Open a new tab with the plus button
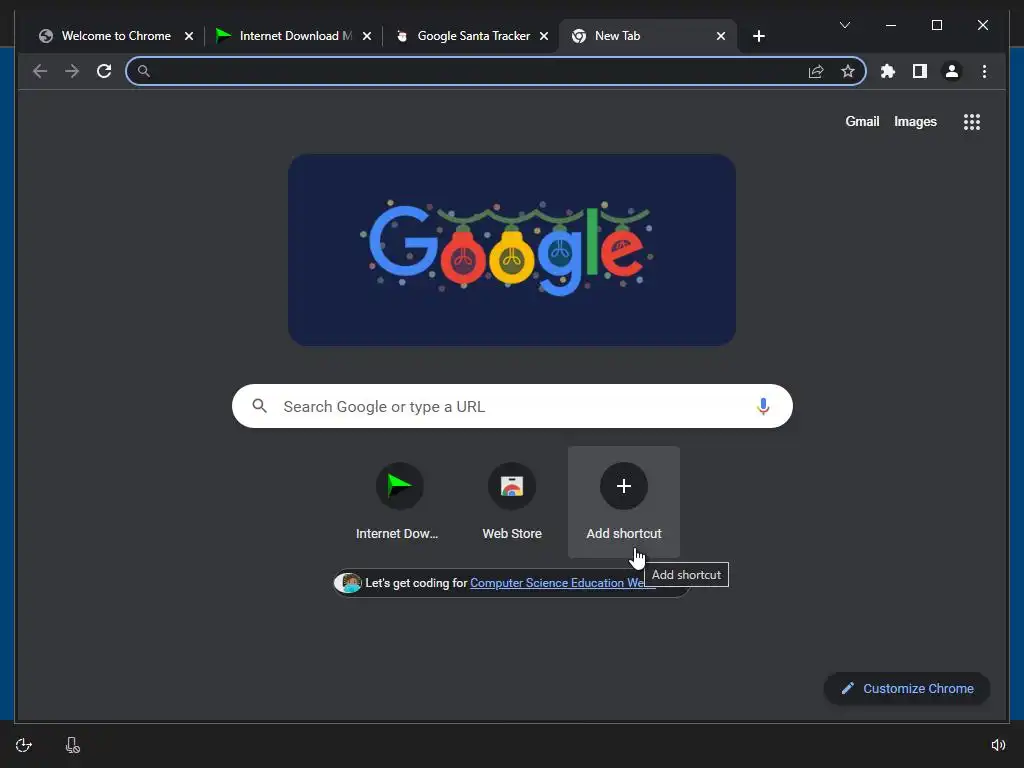 (758, 36)
